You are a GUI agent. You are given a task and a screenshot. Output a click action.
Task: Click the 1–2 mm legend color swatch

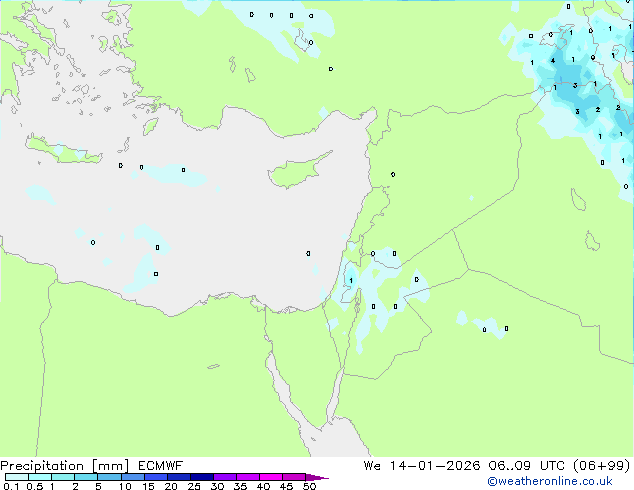coord(63,477)
